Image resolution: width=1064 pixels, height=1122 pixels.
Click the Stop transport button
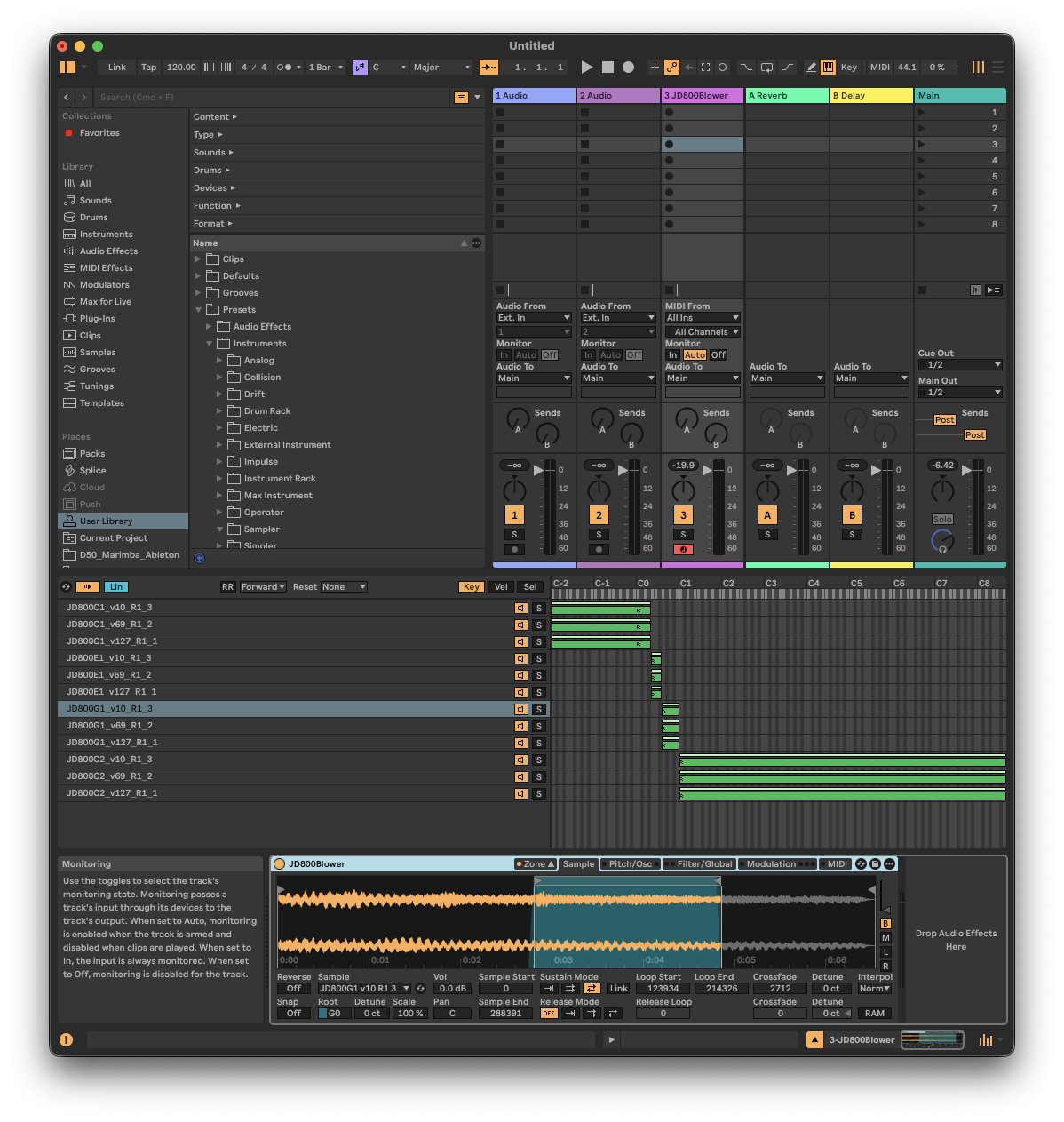click(607, 67)
